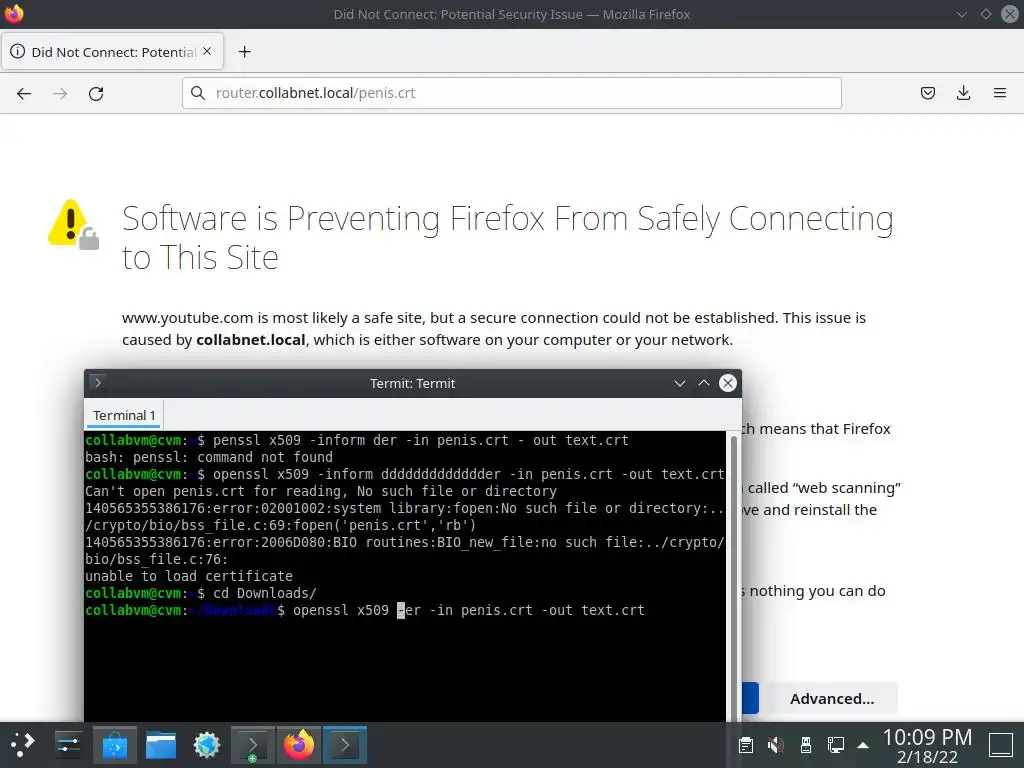Close the Termit terminal window
This screenshot has height=768, width=1024.
coord(728,383)
